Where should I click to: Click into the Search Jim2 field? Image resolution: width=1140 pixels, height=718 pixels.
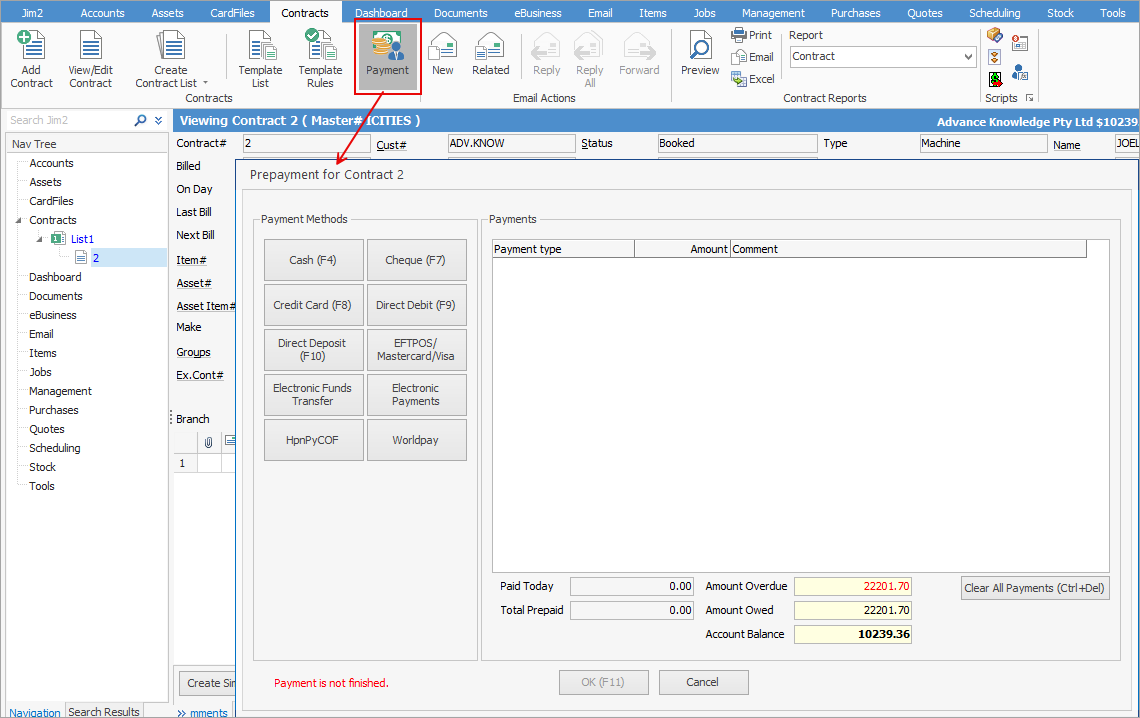pyautogui.click(x=70, y=120)
